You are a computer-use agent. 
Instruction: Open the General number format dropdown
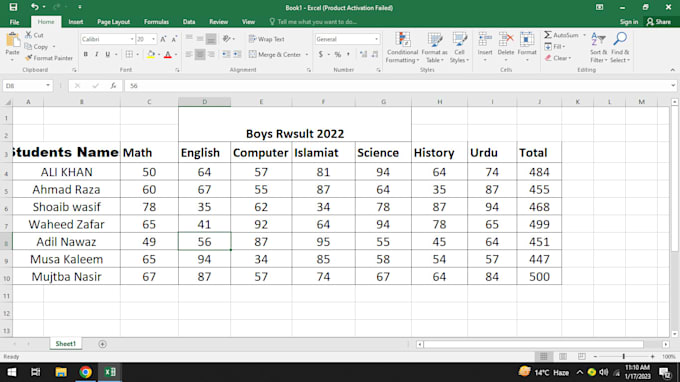point(376,39)
